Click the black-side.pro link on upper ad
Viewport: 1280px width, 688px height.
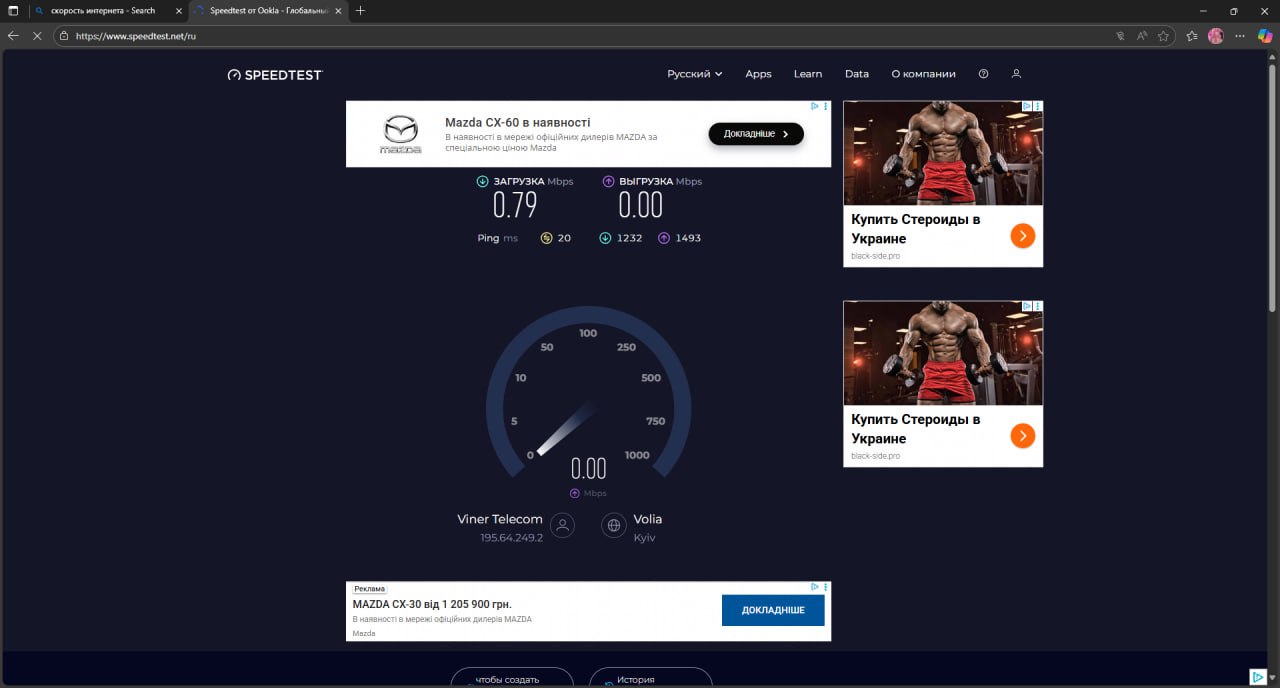pos(875,256)
